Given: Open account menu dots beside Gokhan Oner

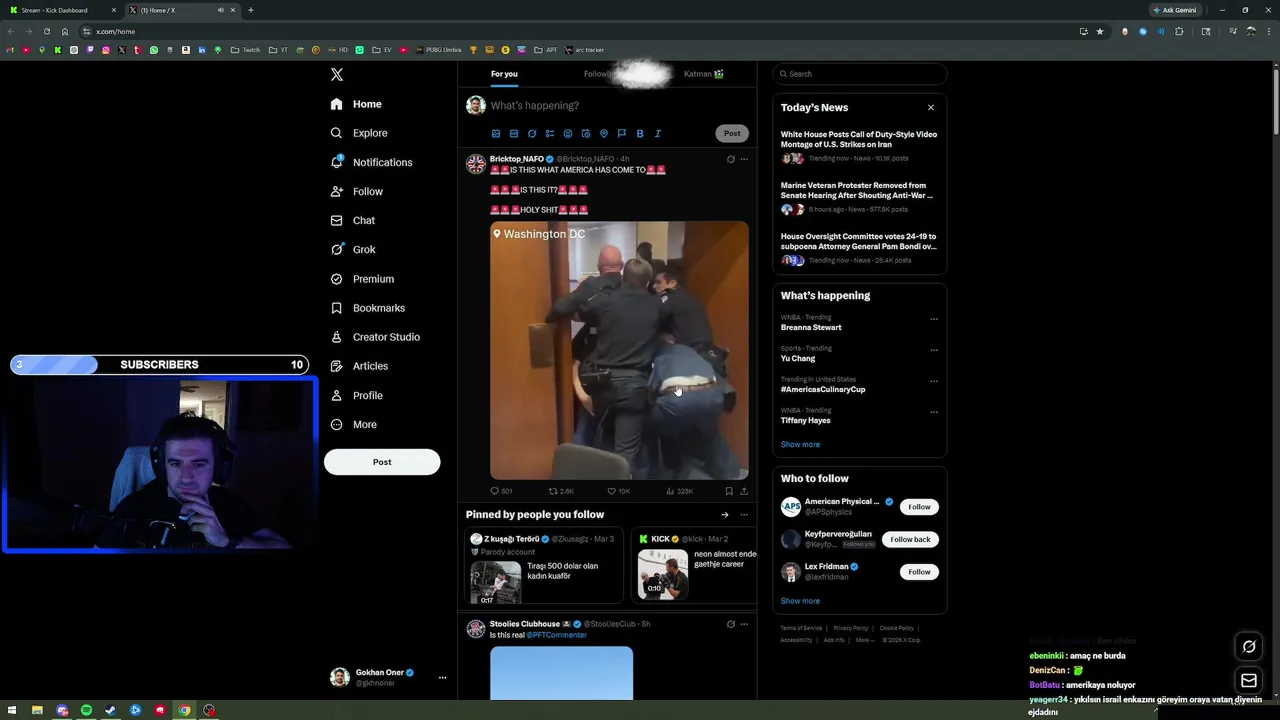Looking at the screenshot, I should (442, 677).
